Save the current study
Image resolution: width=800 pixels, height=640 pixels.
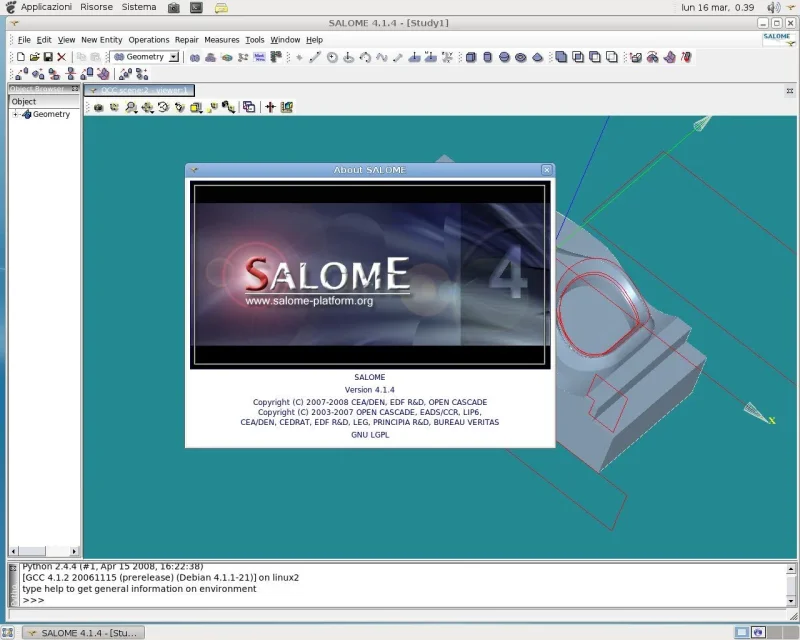(x=48, y=57)
